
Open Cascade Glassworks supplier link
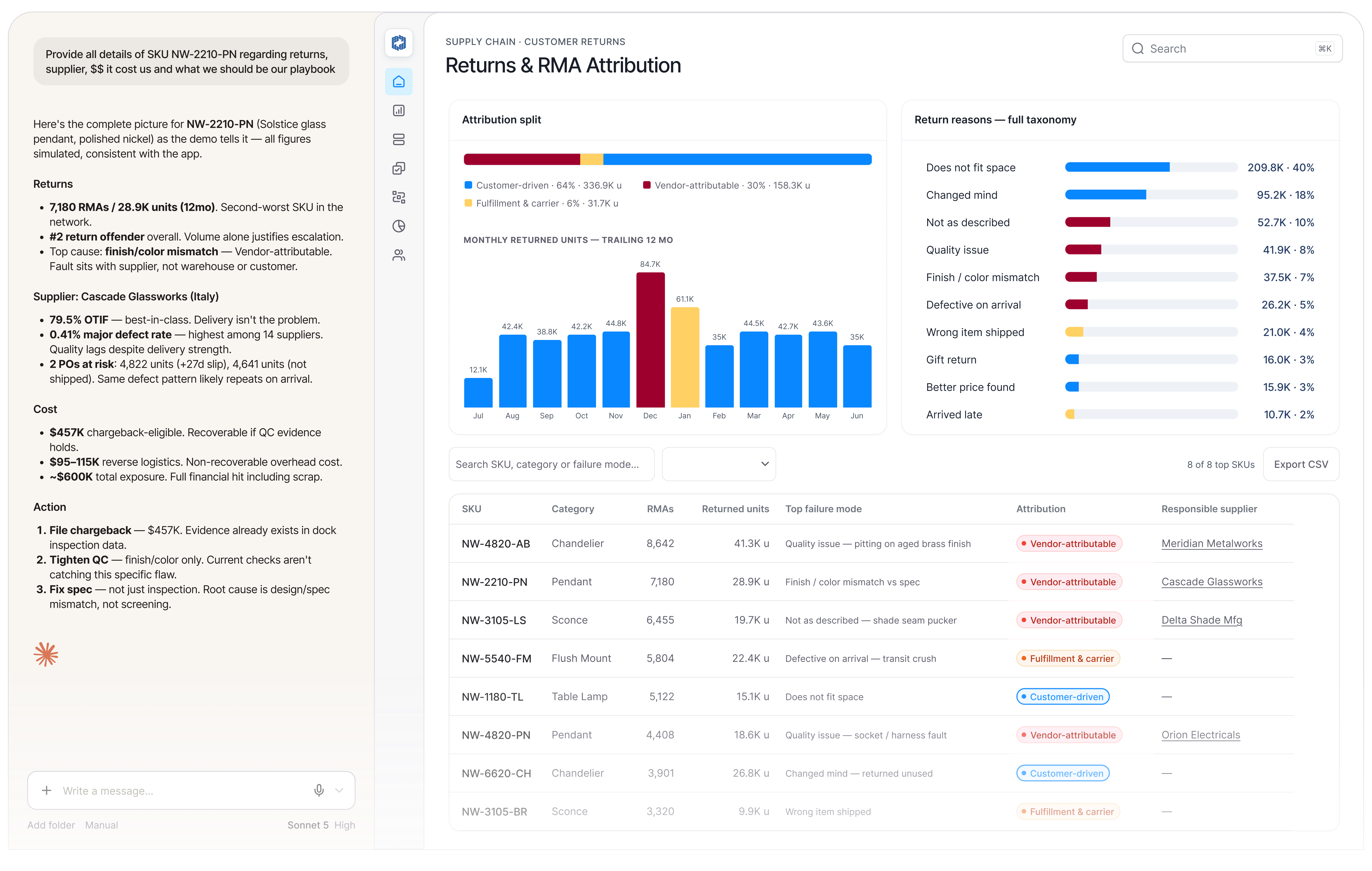pyautogui.click(x=1211, y=581)
